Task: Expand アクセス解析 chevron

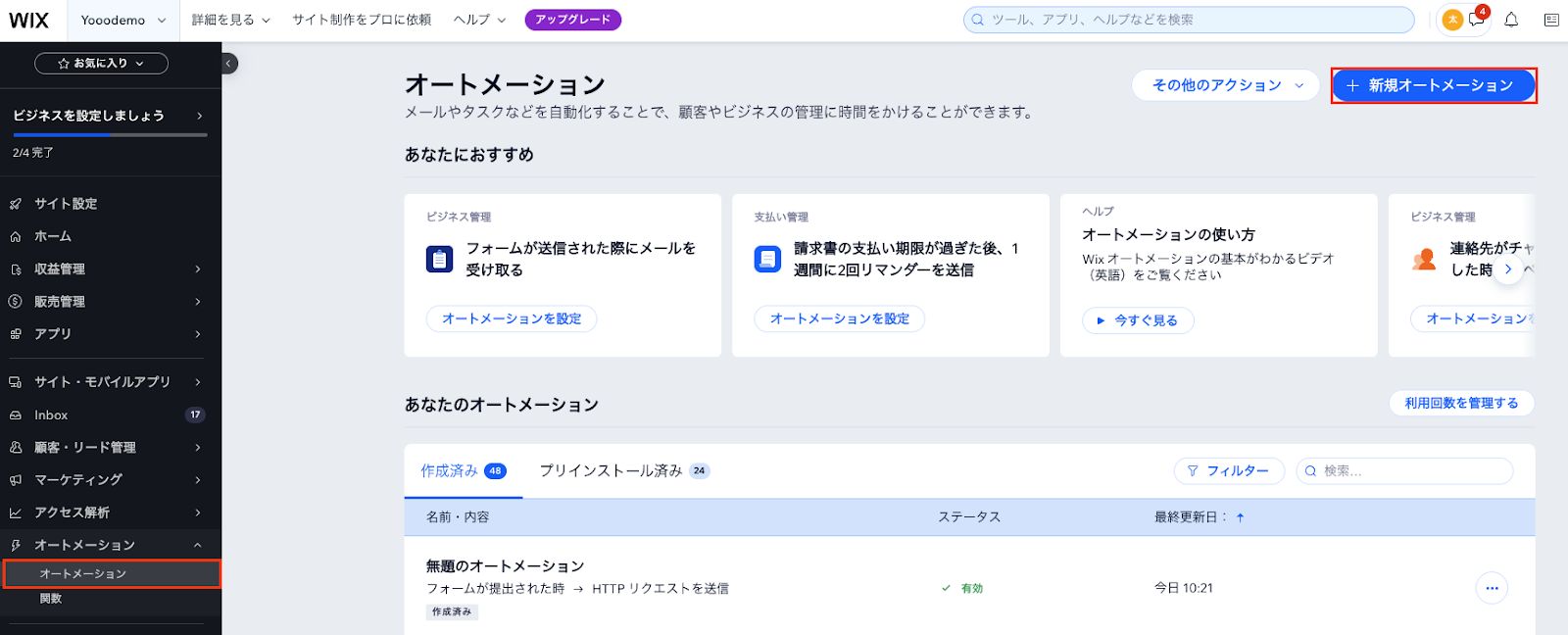Action: [x=198, y=513]
